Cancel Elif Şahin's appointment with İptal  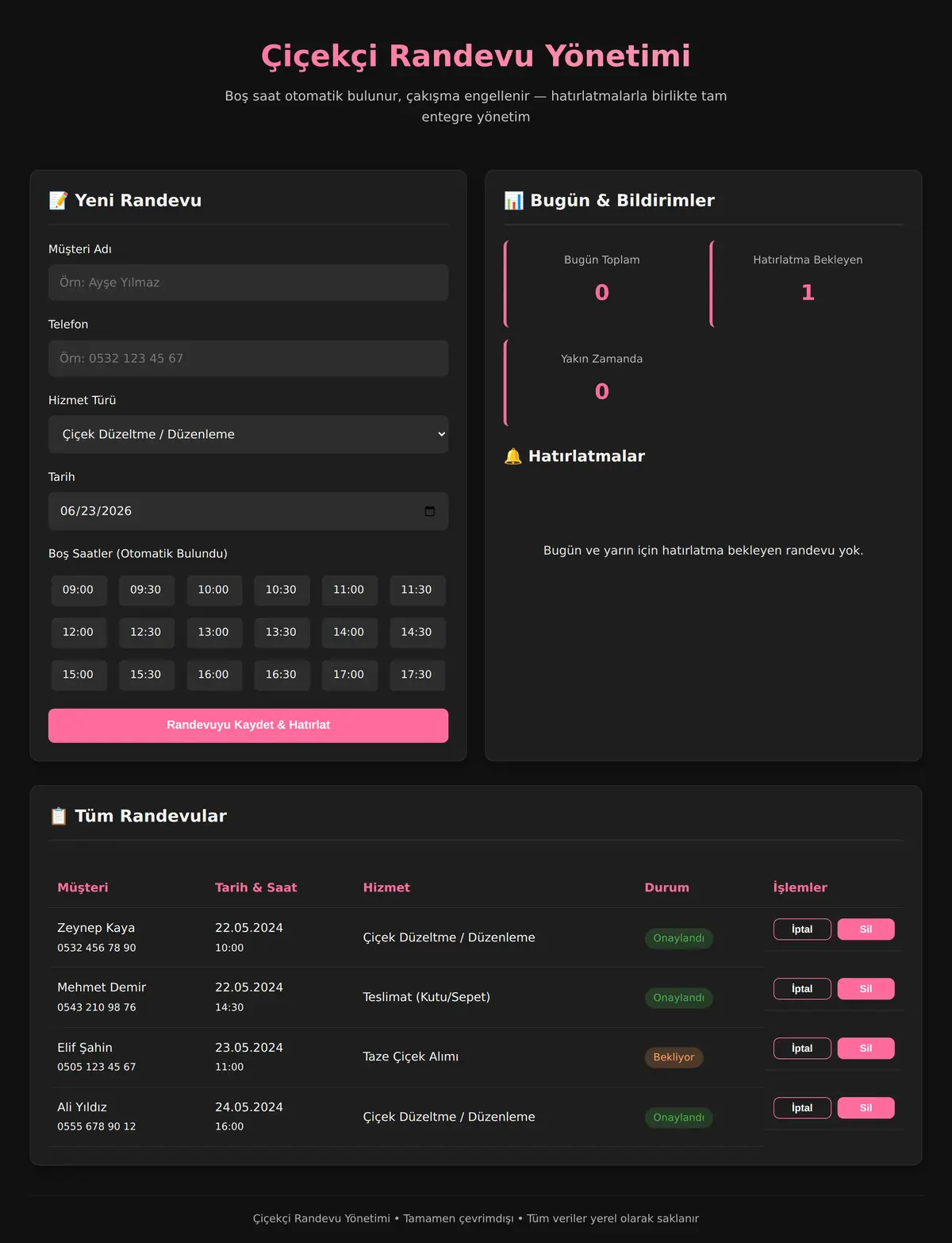pyautogui.click(x=802, y=1049)
